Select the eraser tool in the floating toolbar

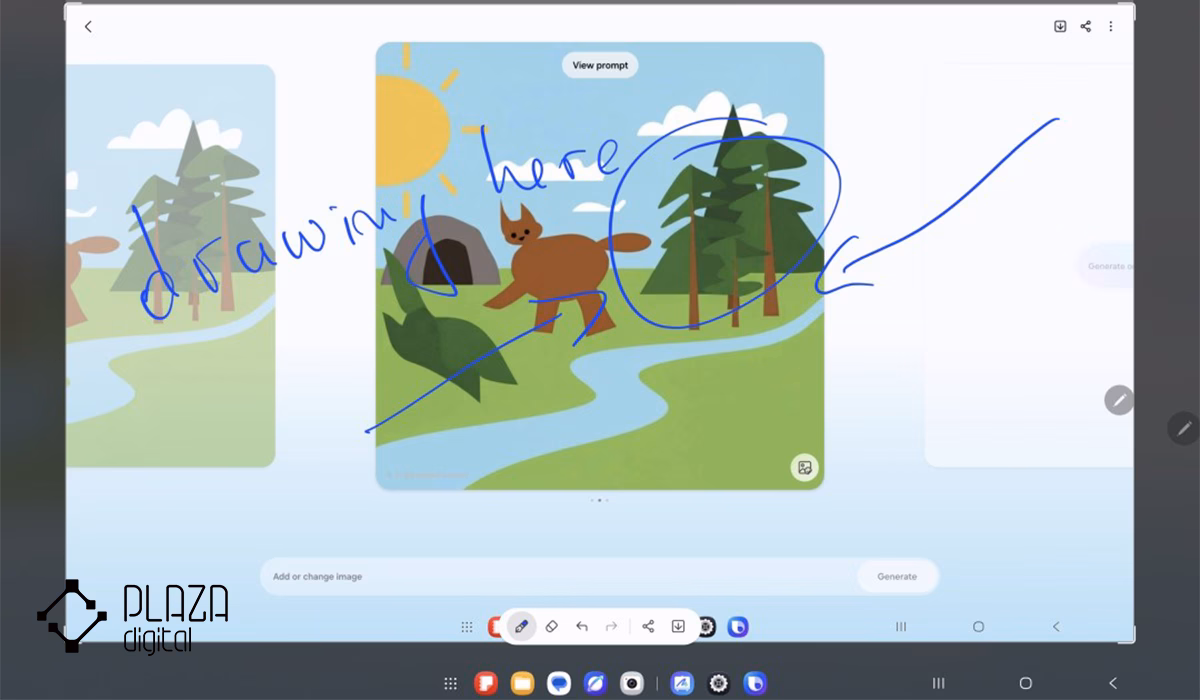551,627
